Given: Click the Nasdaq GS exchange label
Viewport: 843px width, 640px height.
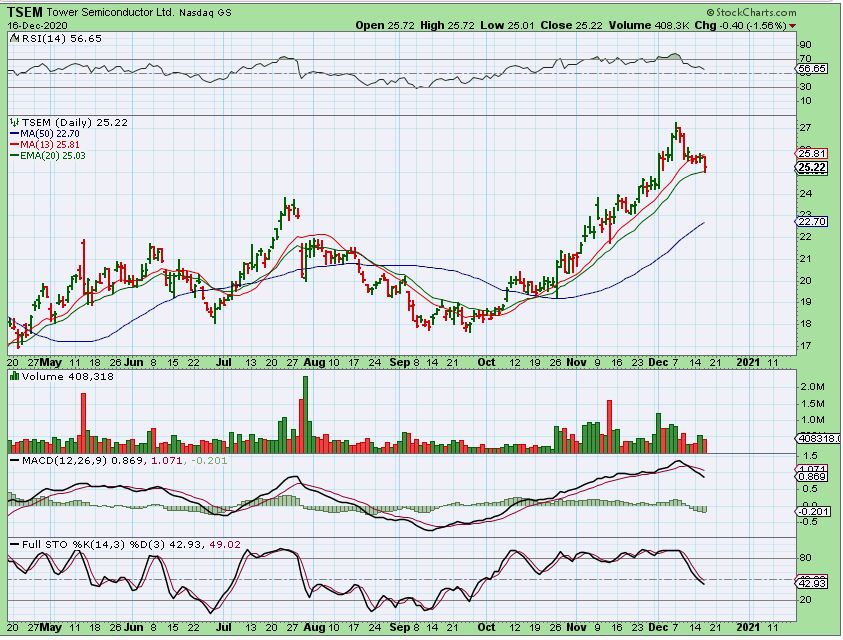Looking at the screenshot, I should (205, 13).
